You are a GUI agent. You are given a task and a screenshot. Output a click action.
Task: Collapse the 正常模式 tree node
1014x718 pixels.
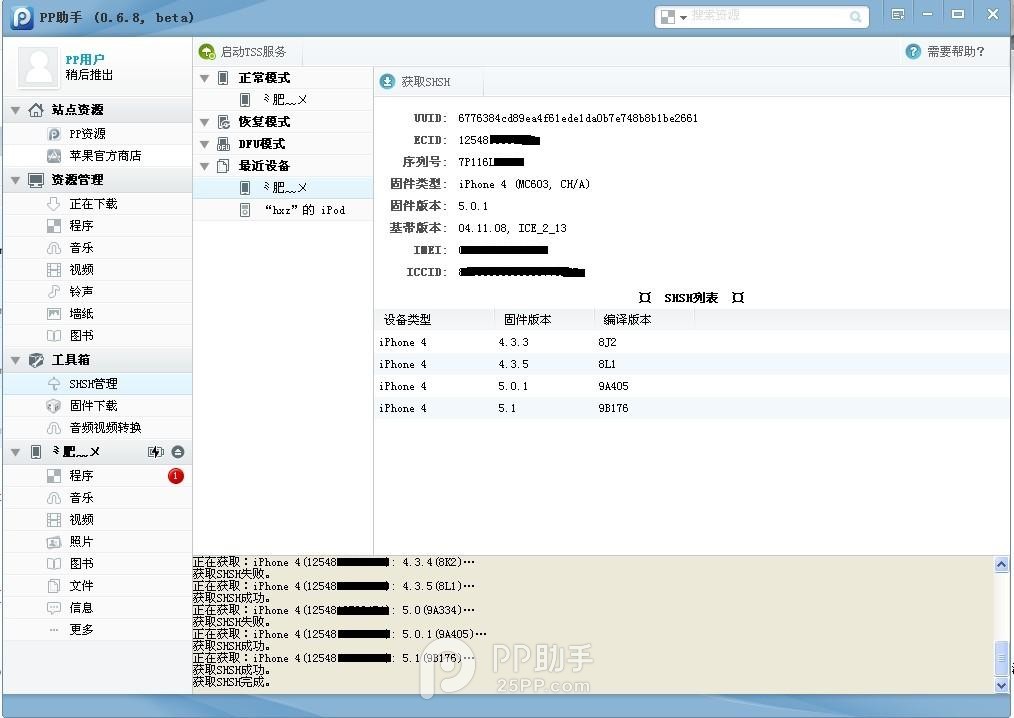[x=203, y=77]
